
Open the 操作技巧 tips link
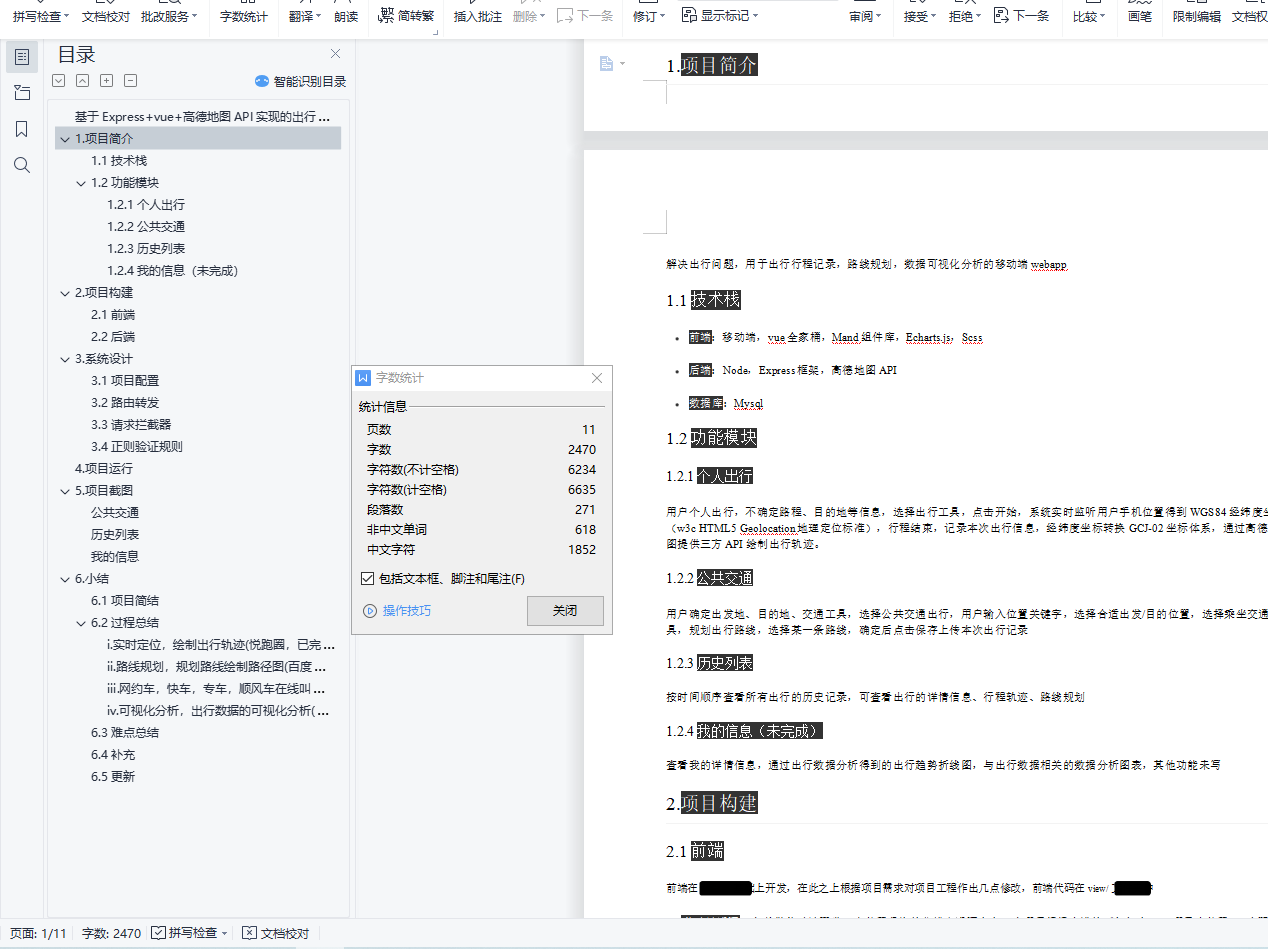tap(397, 610)
